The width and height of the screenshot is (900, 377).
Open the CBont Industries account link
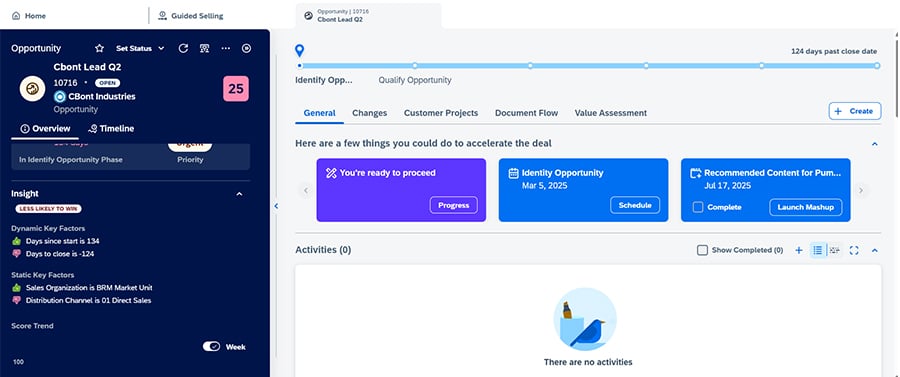(x=102, y=96)
